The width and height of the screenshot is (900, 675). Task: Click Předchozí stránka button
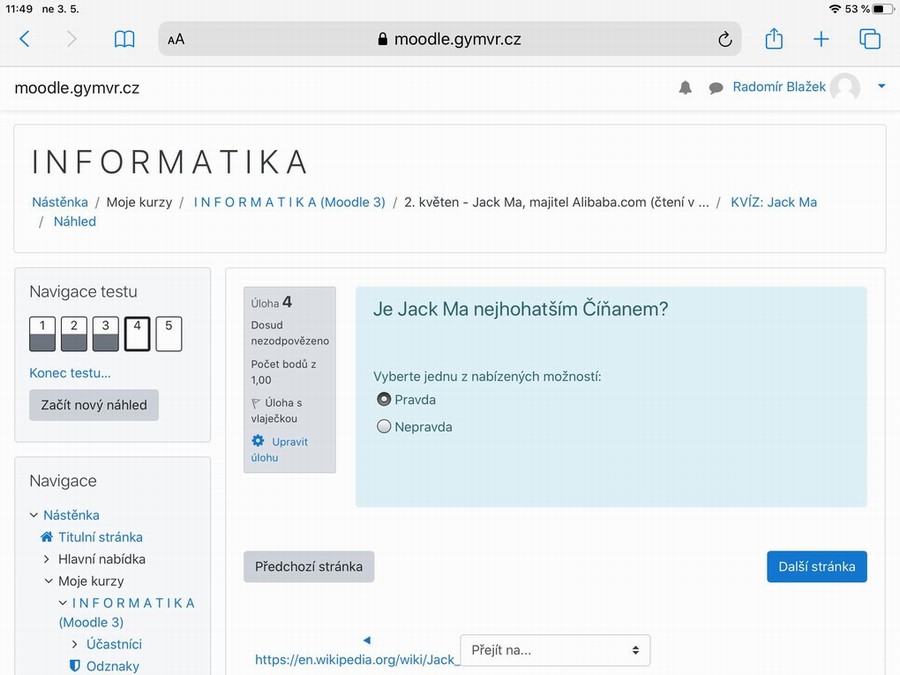click(309, 567)
